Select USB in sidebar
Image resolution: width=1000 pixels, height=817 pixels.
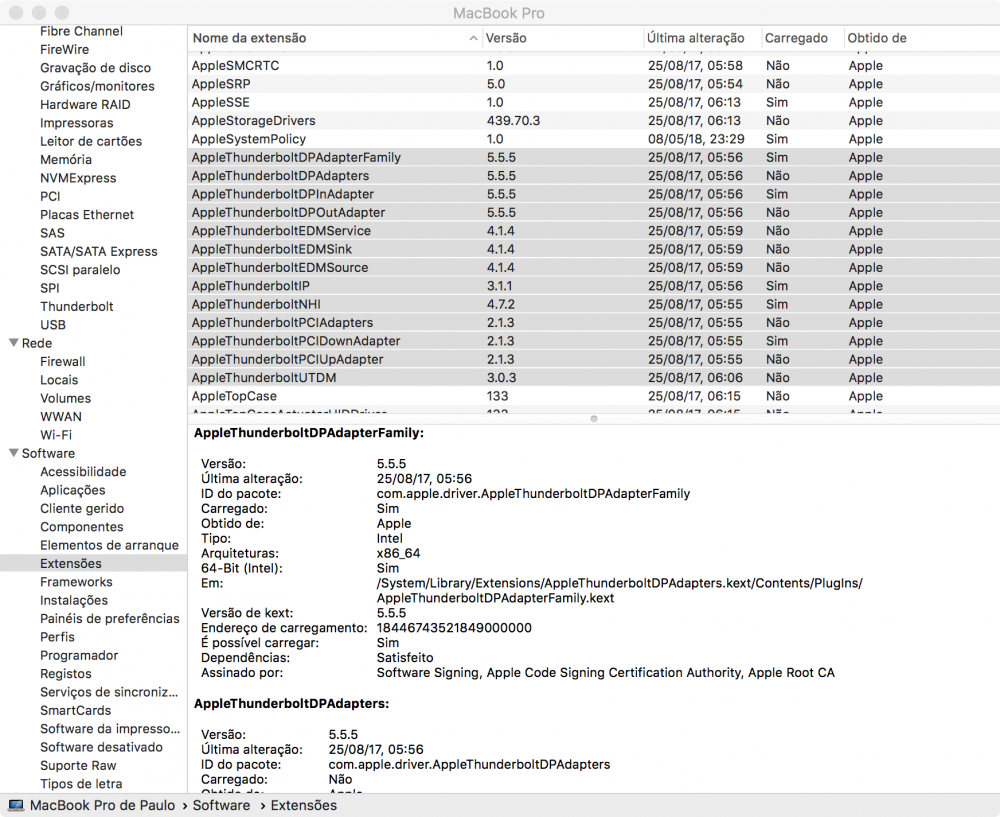click(53, 325)
